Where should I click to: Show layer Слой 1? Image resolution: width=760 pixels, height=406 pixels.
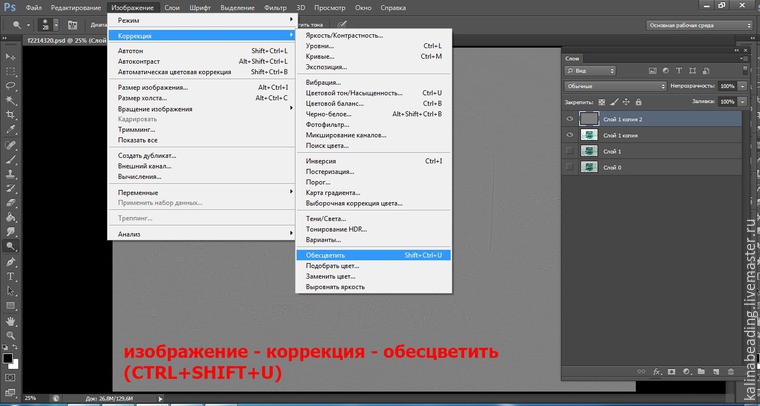point(570,151)
